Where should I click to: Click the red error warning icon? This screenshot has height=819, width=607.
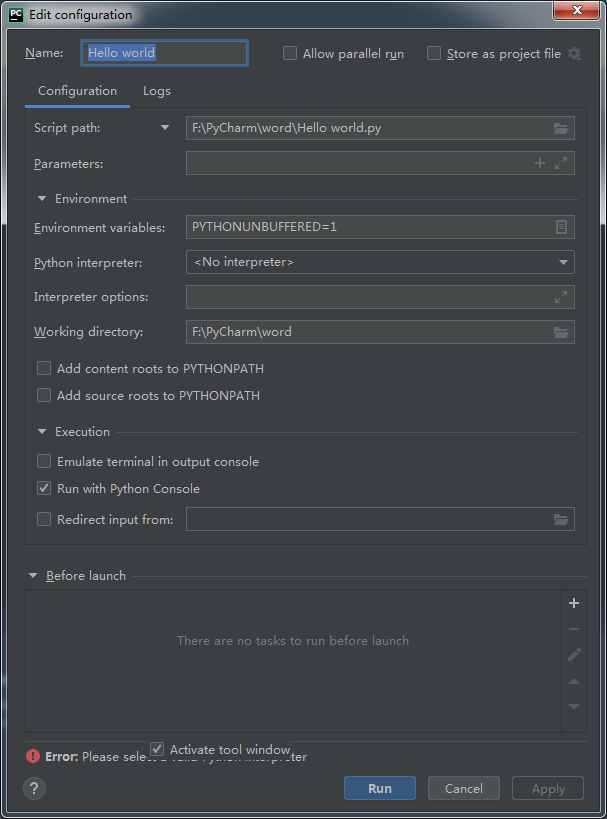[x=33, y=756]
